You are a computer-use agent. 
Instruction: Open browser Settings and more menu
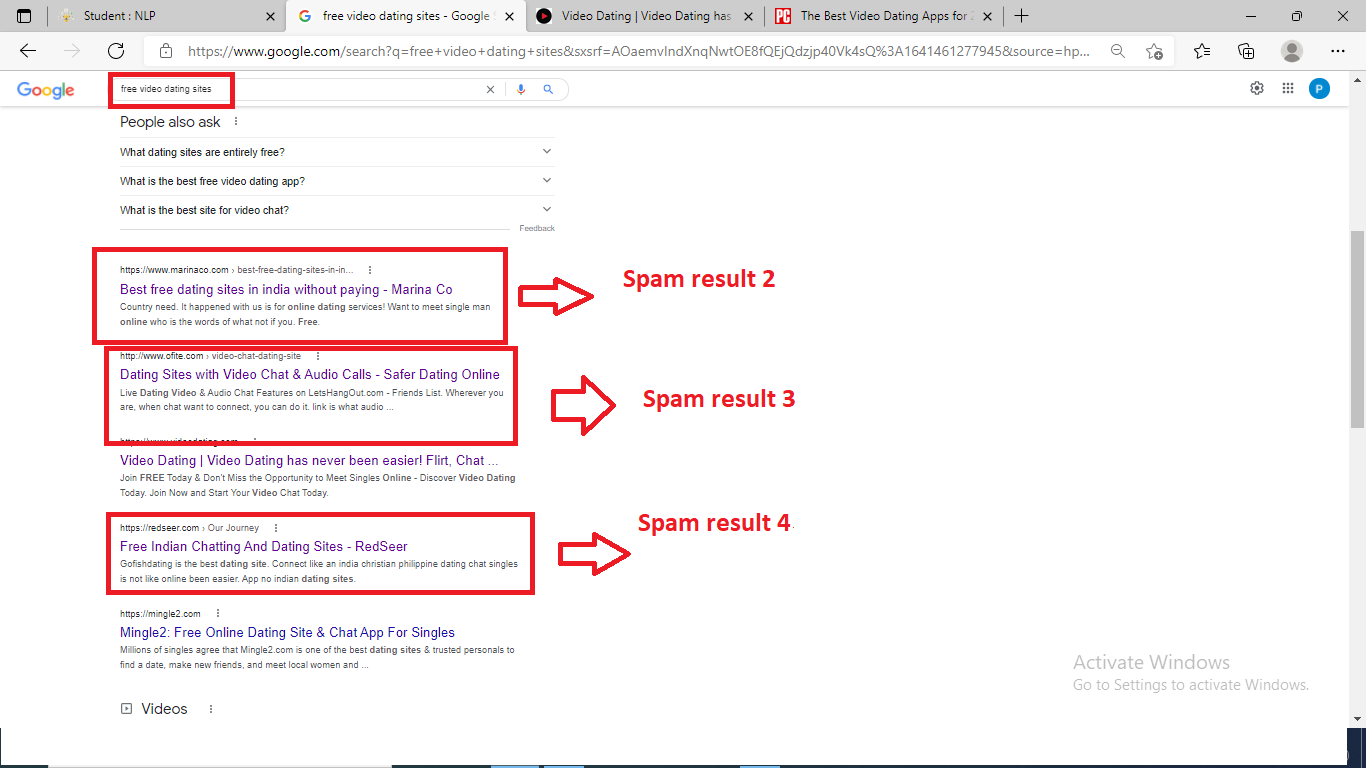click(1338, 51)
